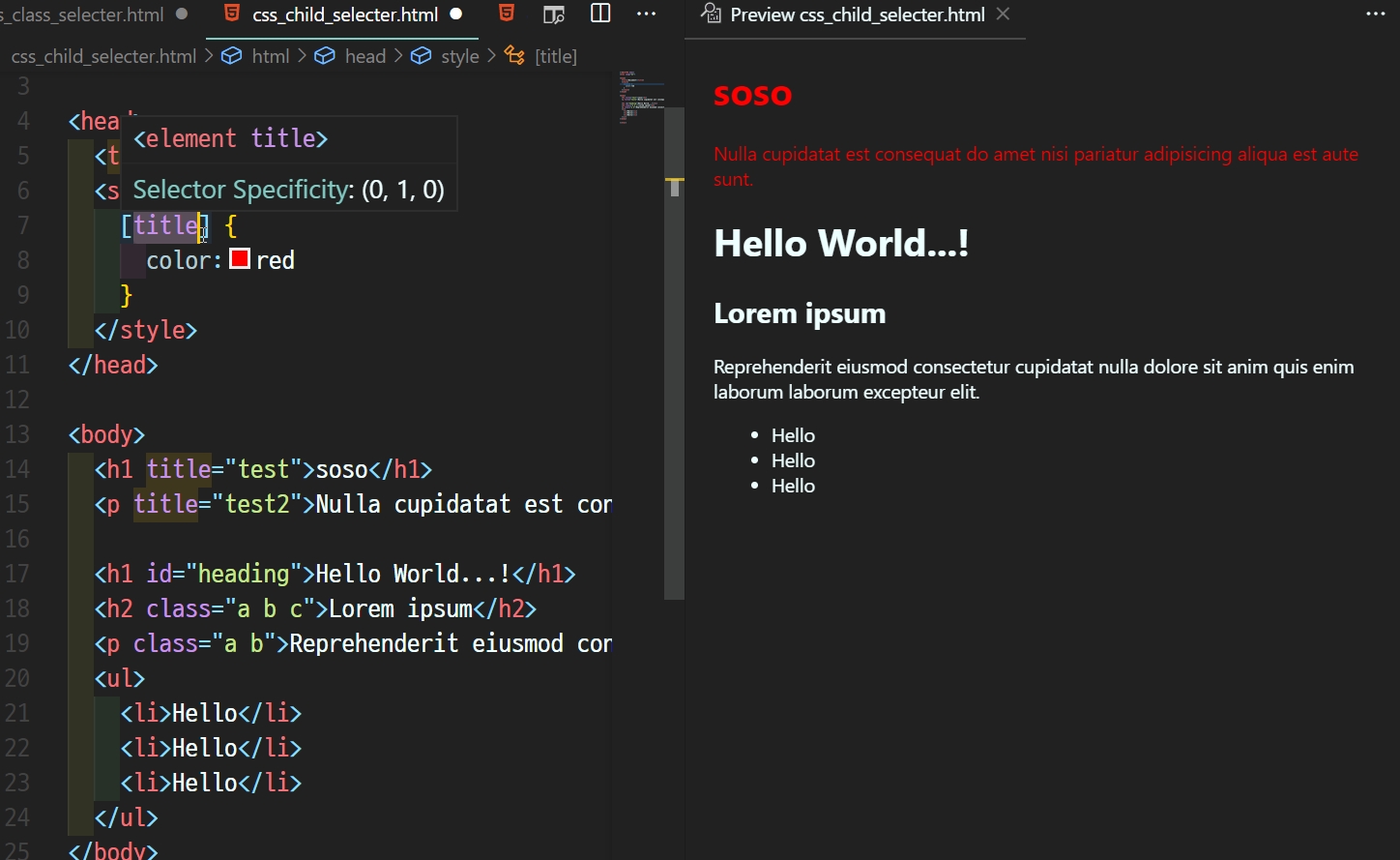Open preview to the side icon
1400x860 pixels.
coord(553,15)
